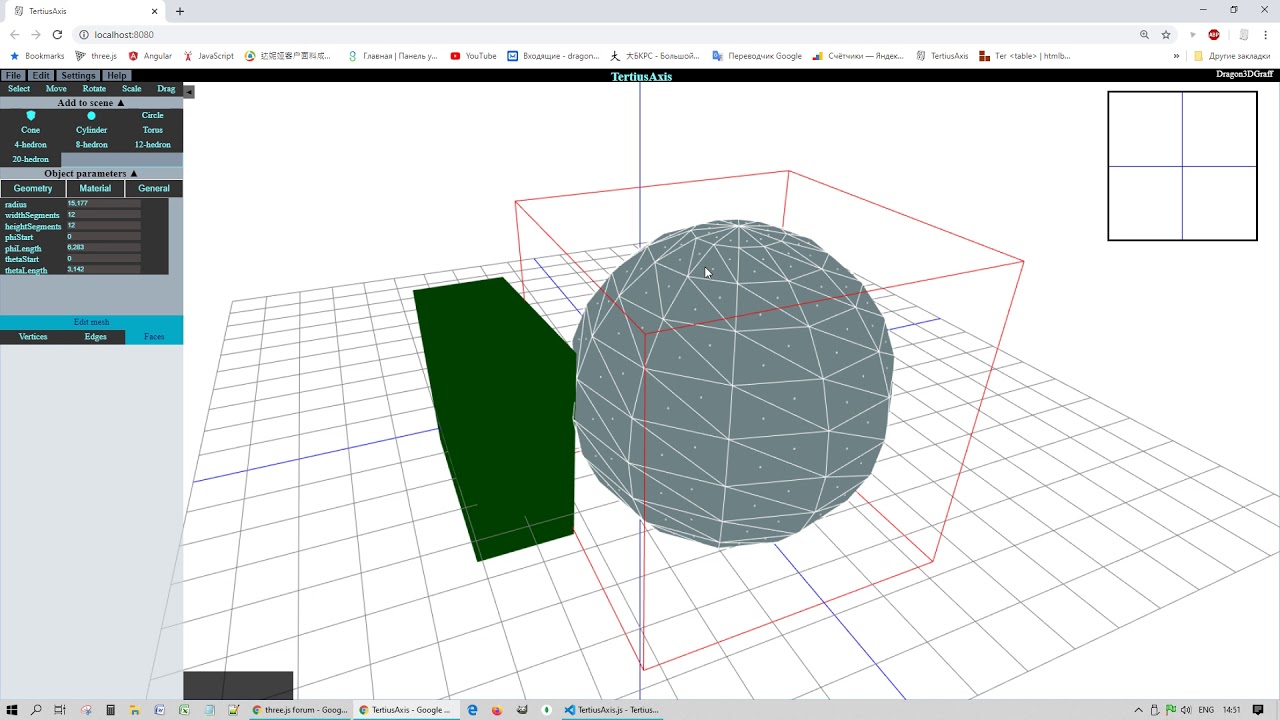Screen dimensions: 1280x720
Task: Open the Windows notification center
Action: point(1258,710)
